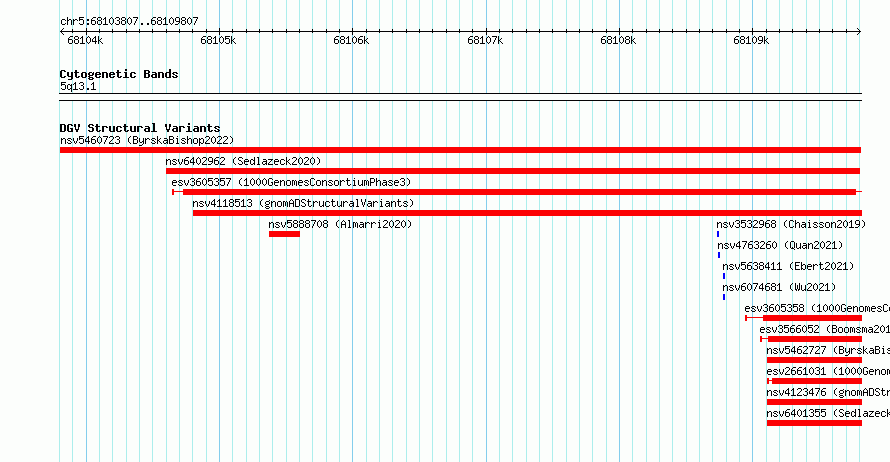Viewport: 890px width, 462px height.
Task: Open nsv5888708 (Almarri2020) variant label
Action: tap(341, 224)
